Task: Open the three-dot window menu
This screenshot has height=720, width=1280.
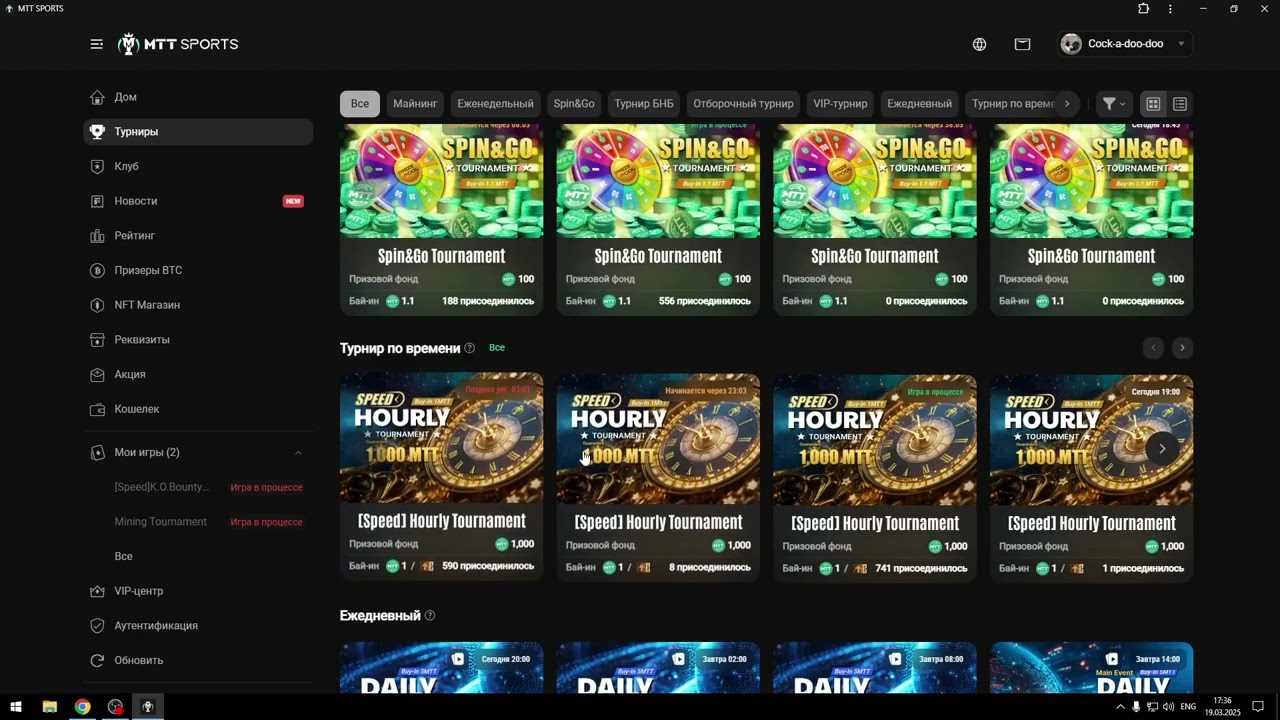Action: point(1170,9)
